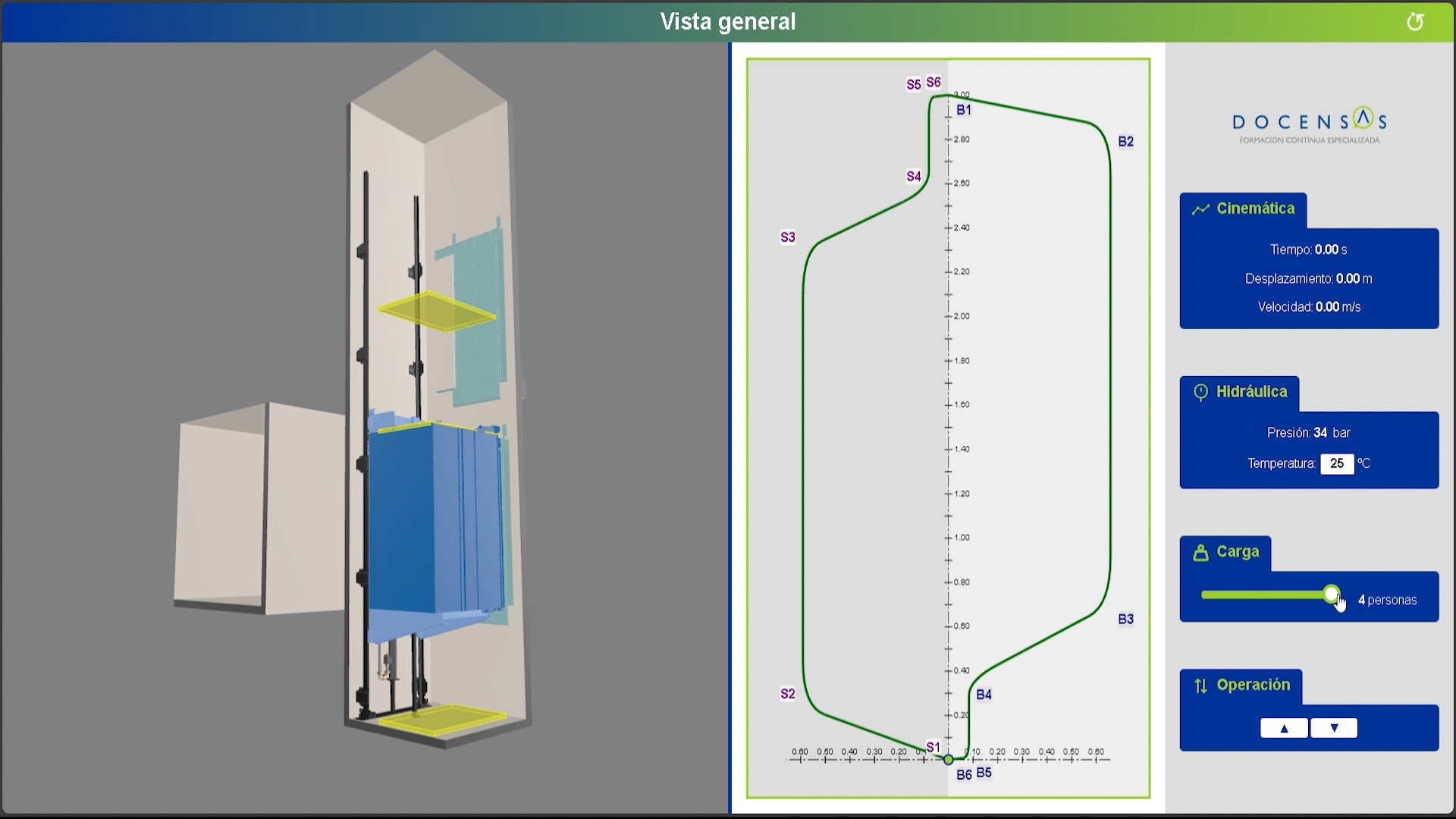Click the B5 label near the graph origin
1456x819 pixels.
984,772
